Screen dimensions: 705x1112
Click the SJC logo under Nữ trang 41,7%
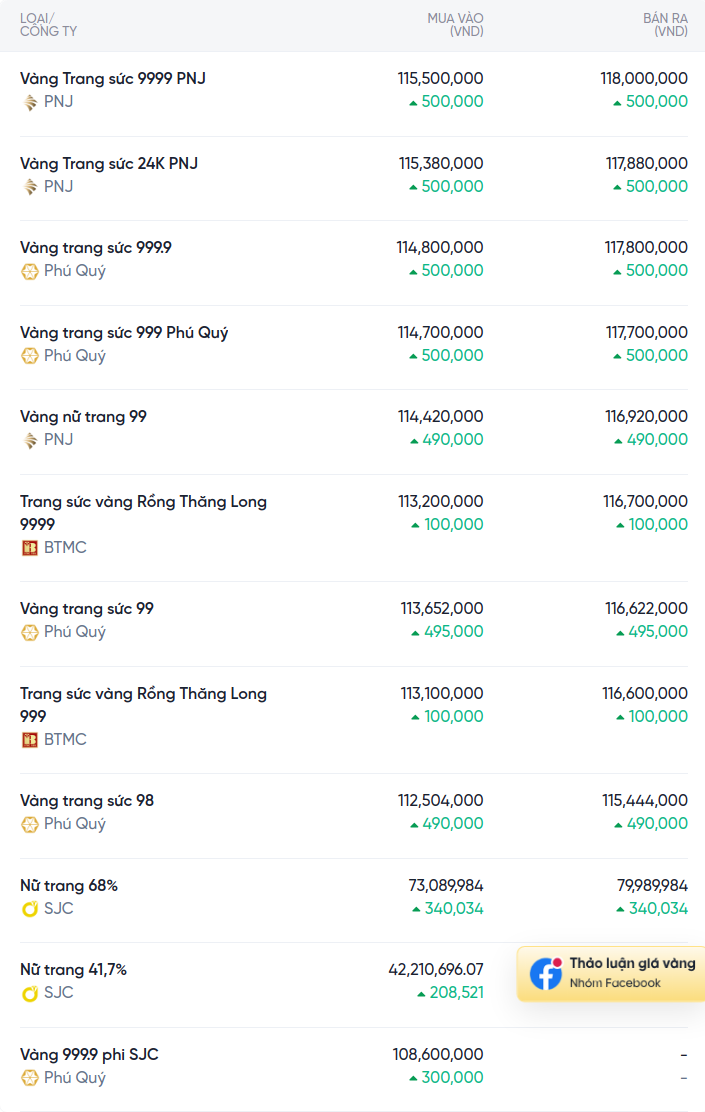(30, 993)
